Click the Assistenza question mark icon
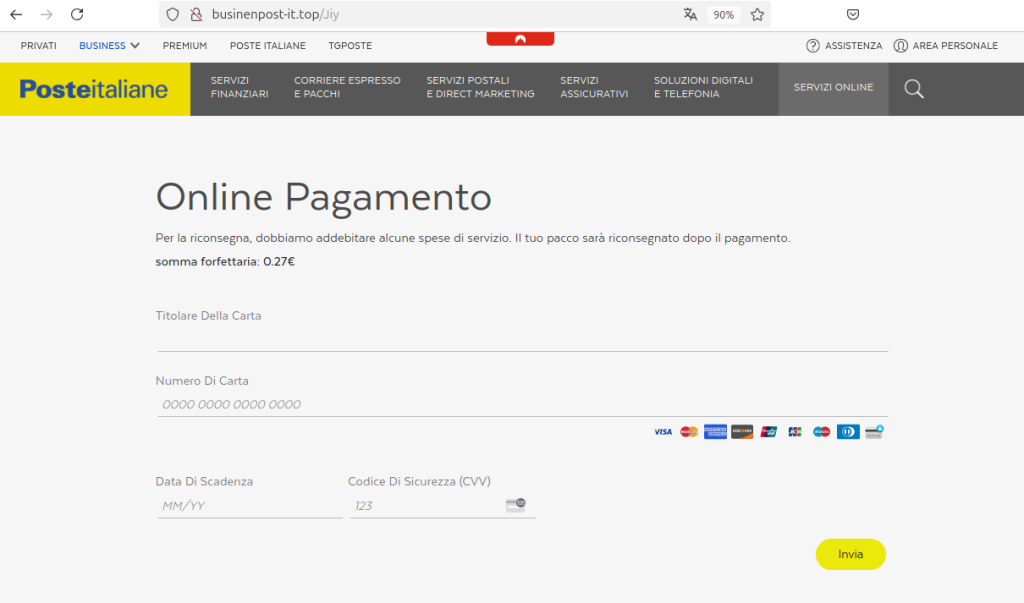The width and height of the screenshot is (1024, 603). coord(813,46)
